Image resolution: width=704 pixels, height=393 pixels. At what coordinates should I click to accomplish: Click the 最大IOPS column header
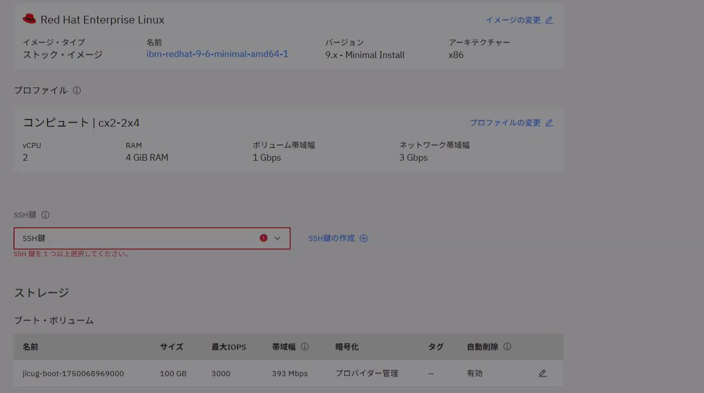tap(229, 347)
